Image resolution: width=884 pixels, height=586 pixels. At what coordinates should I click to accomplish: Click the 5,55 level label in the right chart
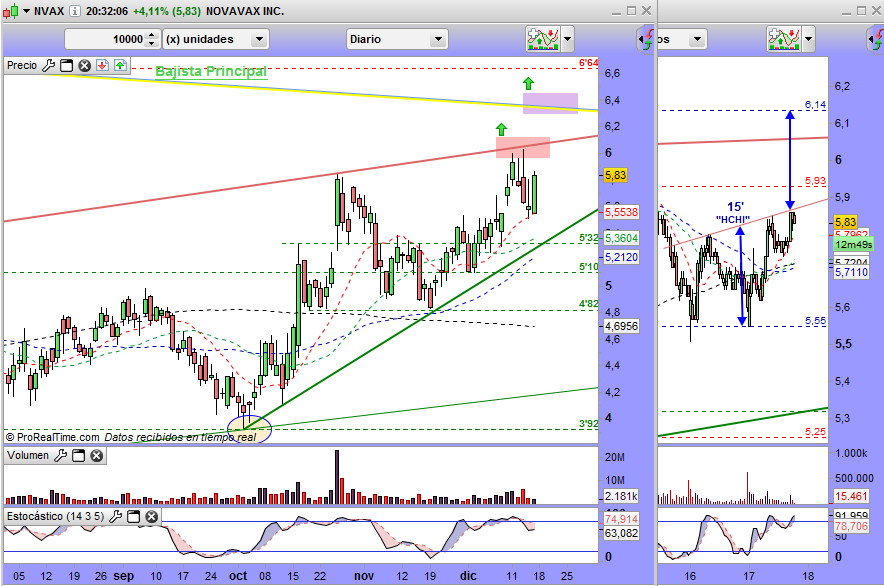(x=815, y=321)
